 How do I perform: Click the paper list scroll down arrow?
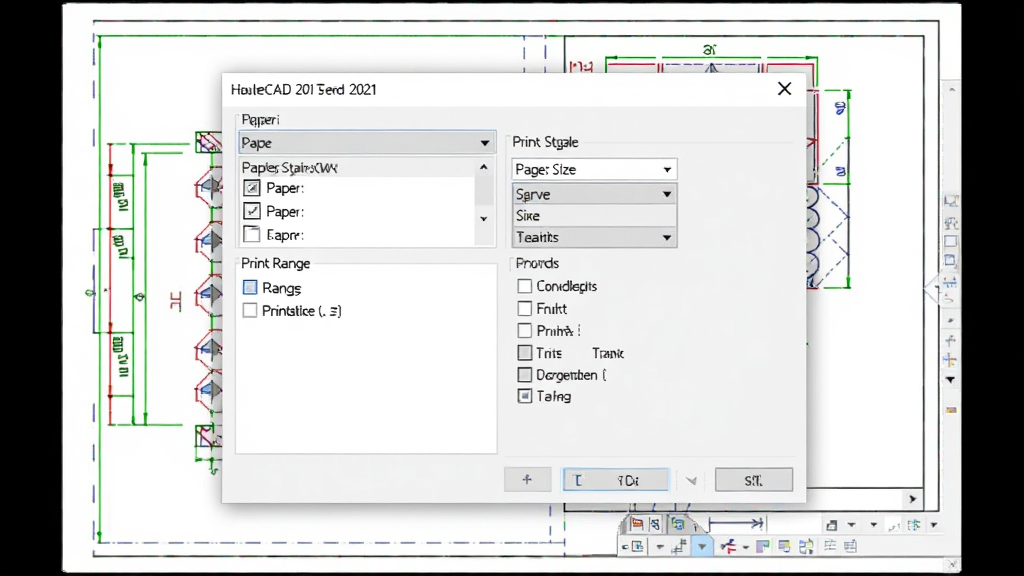tap(484, 219)
